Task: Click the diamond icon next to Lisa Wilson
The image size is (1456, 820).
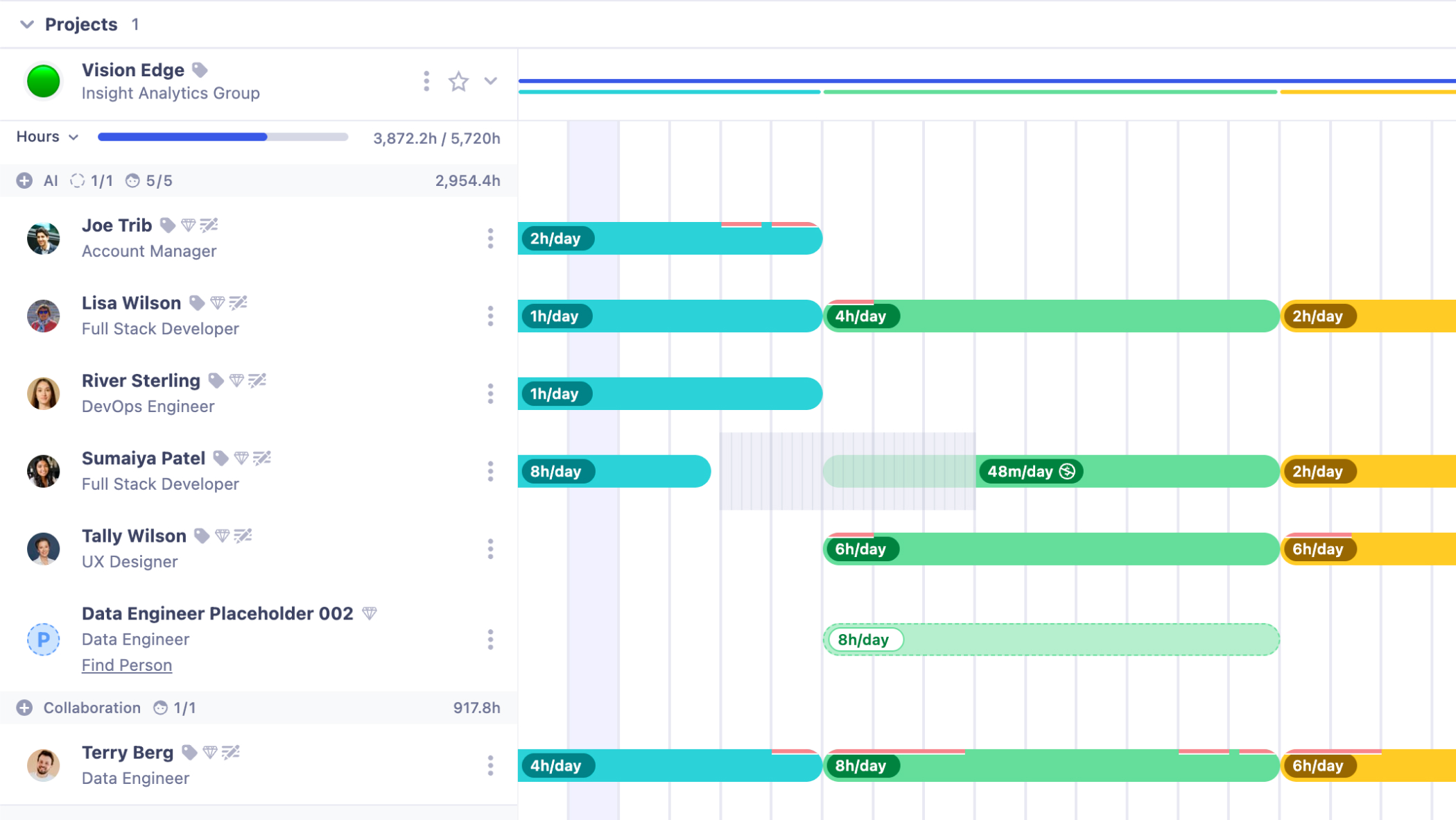Action: [x=218, y=302]
